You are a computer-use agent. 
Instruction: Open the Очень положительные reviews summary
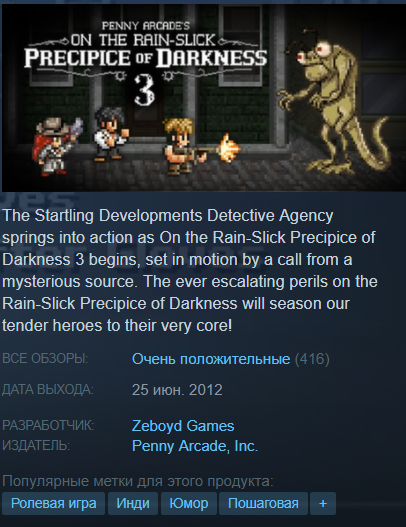211,359
